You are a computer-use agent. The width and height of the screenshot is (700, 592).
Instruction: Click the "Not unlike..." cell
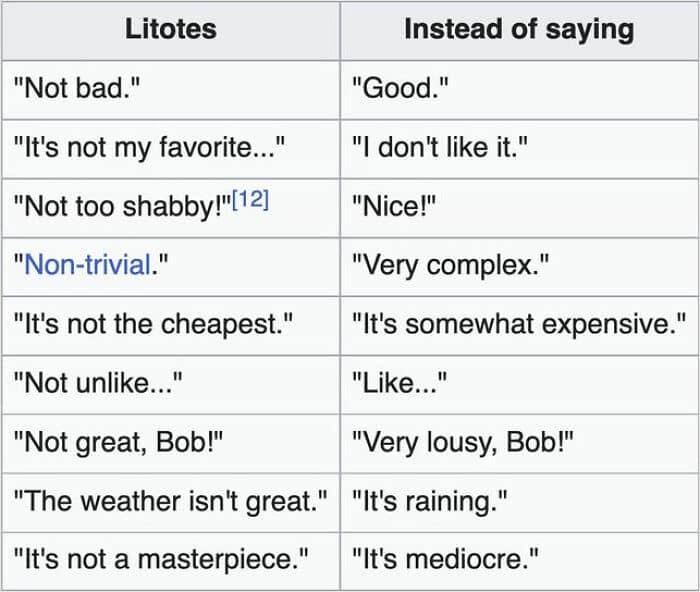pos(97,383)
